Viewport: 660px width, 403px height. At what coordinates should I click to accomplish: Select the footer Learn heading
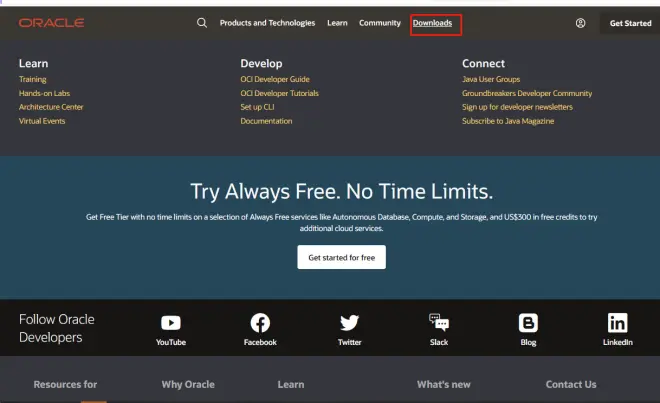pyautogui.click(x=291, y=384)
